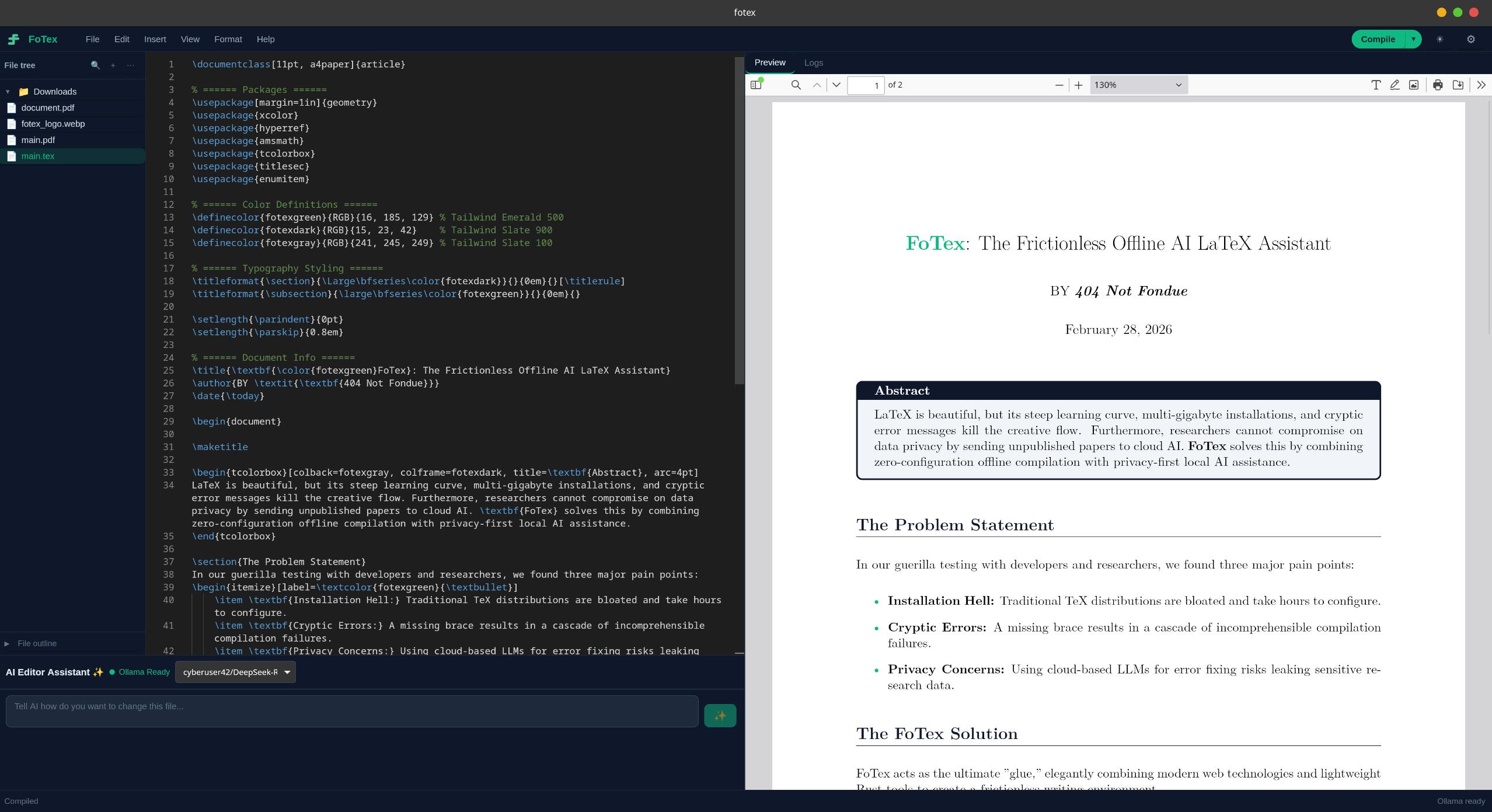
Task: Open the Insert menu
Action: click(155, 39)
